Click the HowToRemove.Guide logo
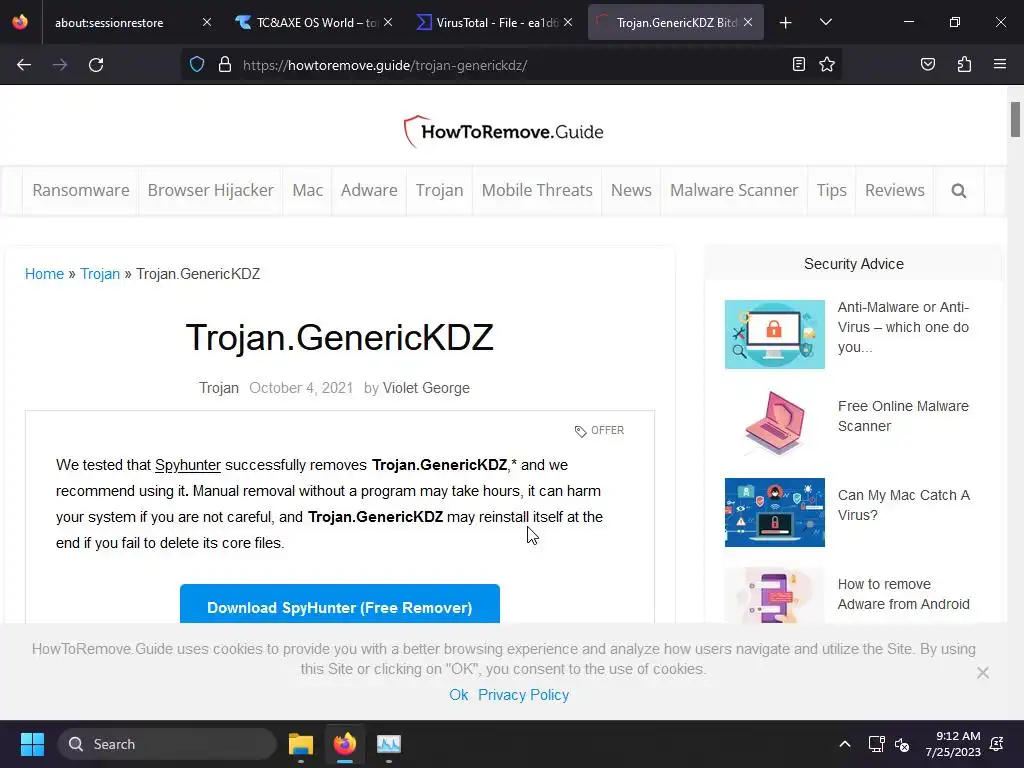This screenshot has height=768, width=1024. point(504,131)
